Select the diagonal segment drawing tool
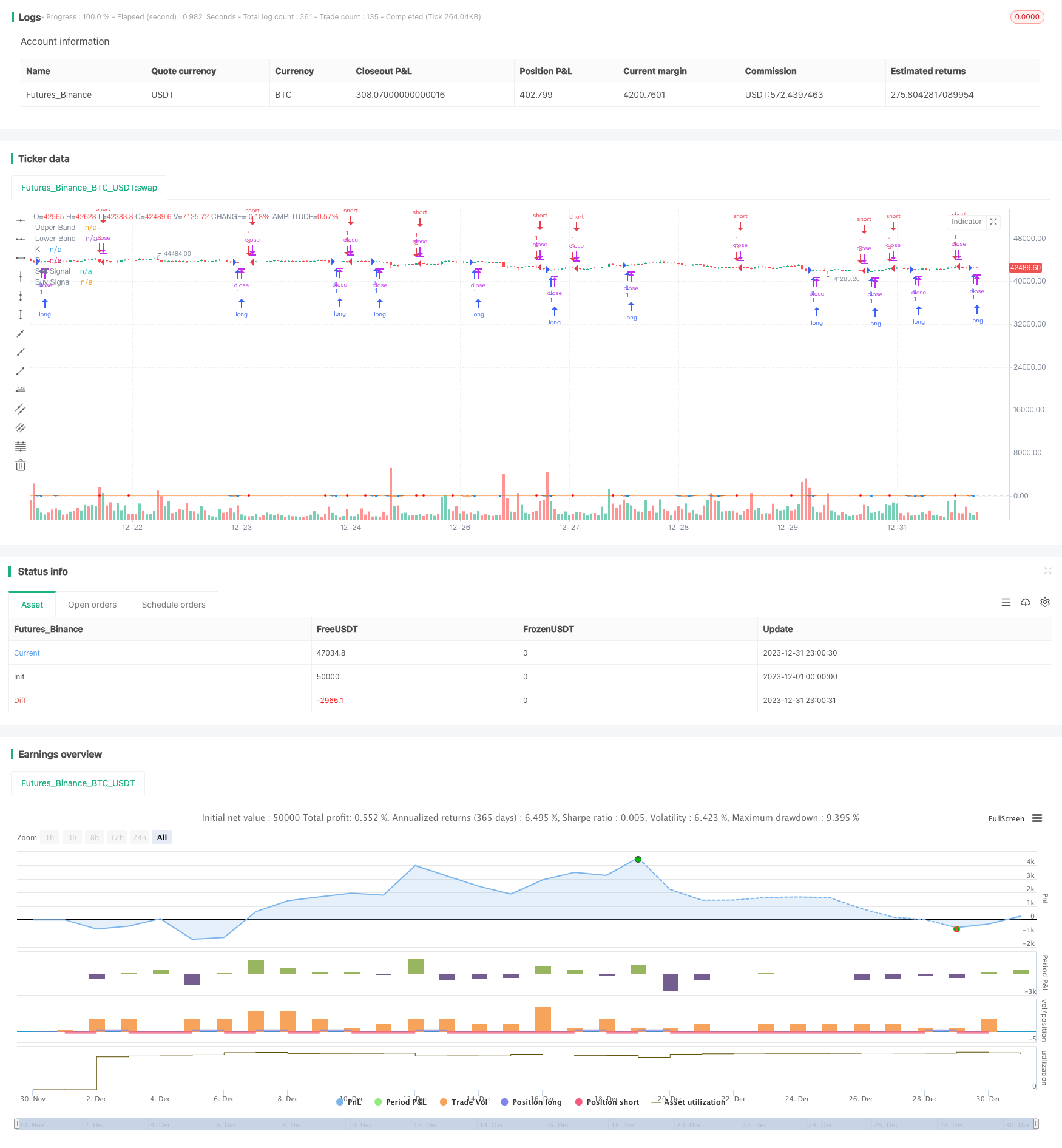Screen dimensions: 1062x1148 (x=21, y=371)
